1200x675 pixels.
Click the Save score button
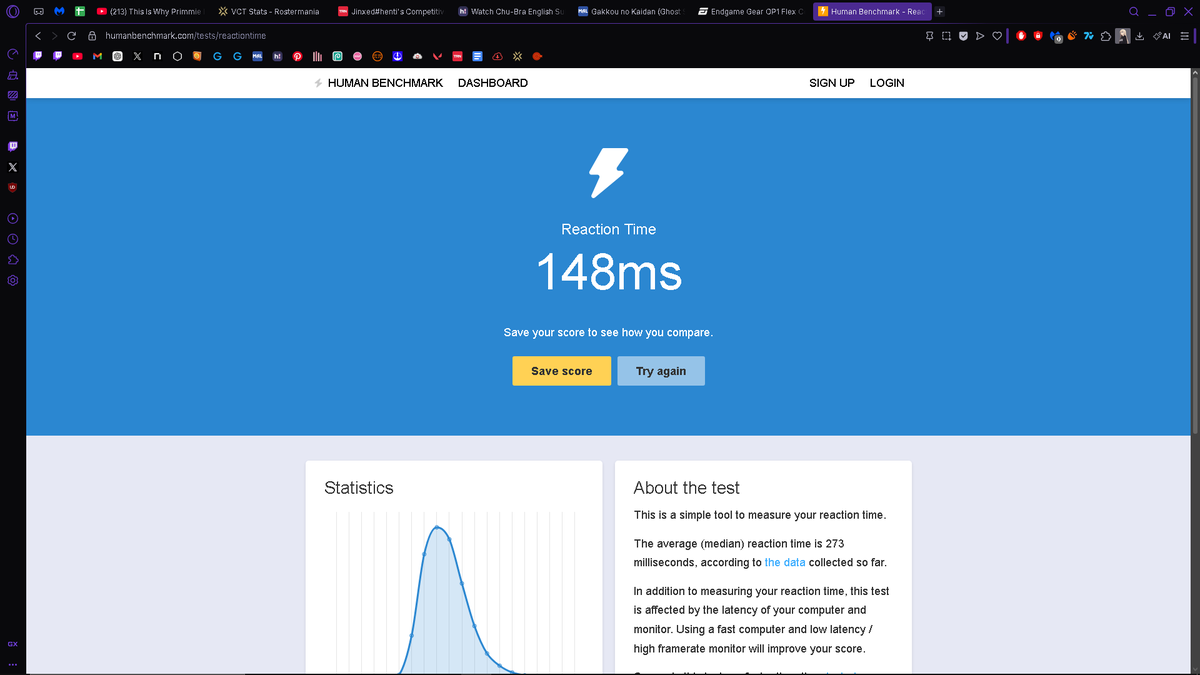pyautogui.click(x=562, y=371)
